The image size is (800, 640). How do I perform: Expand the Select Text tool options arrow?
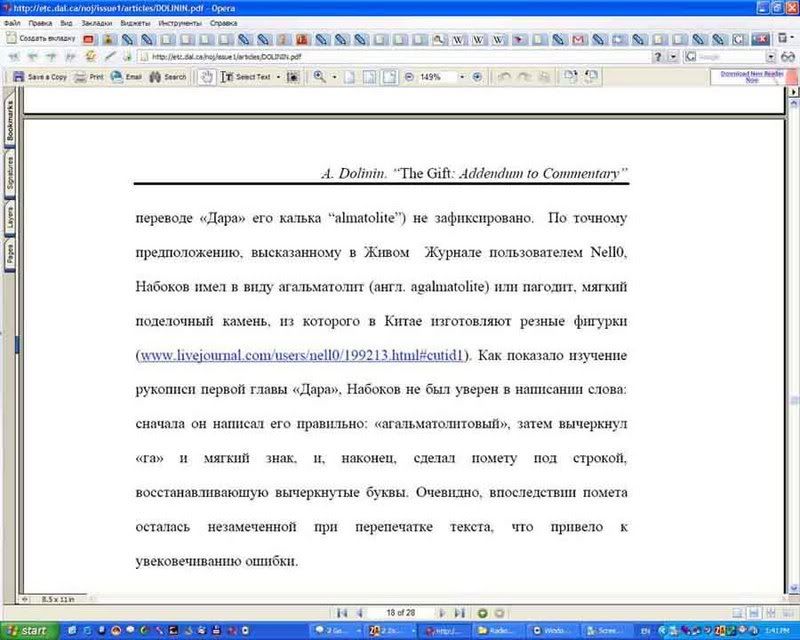(277, 77)
